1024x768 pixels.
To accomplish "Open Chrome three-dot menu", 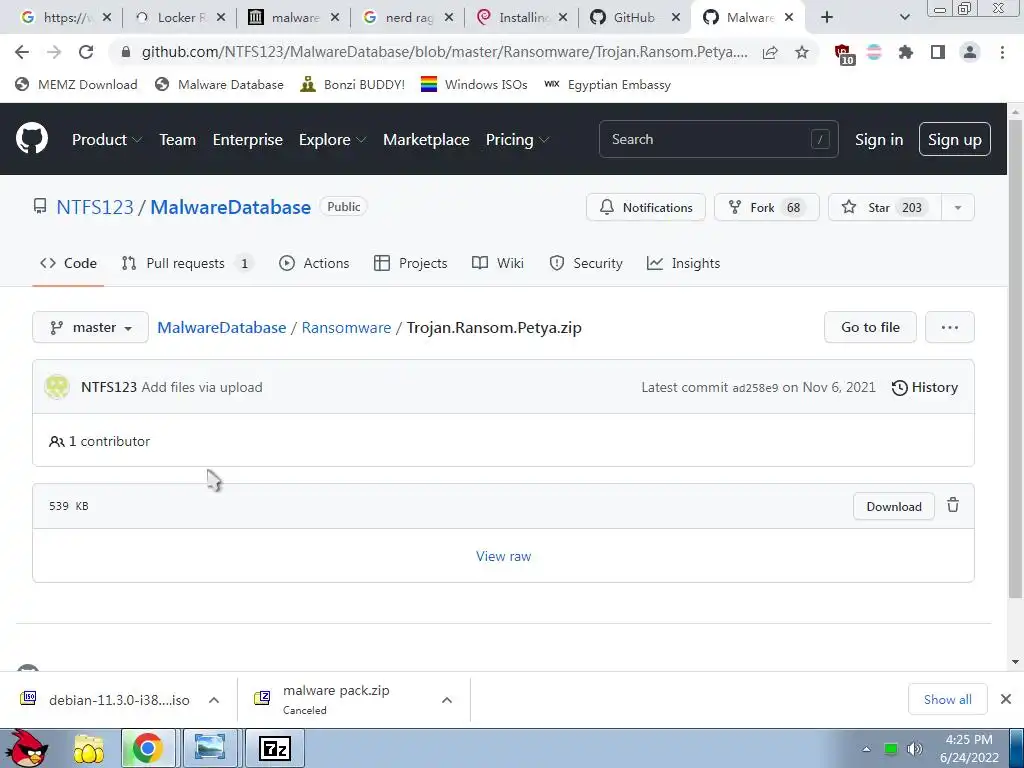I will [x=1002, y=52].
